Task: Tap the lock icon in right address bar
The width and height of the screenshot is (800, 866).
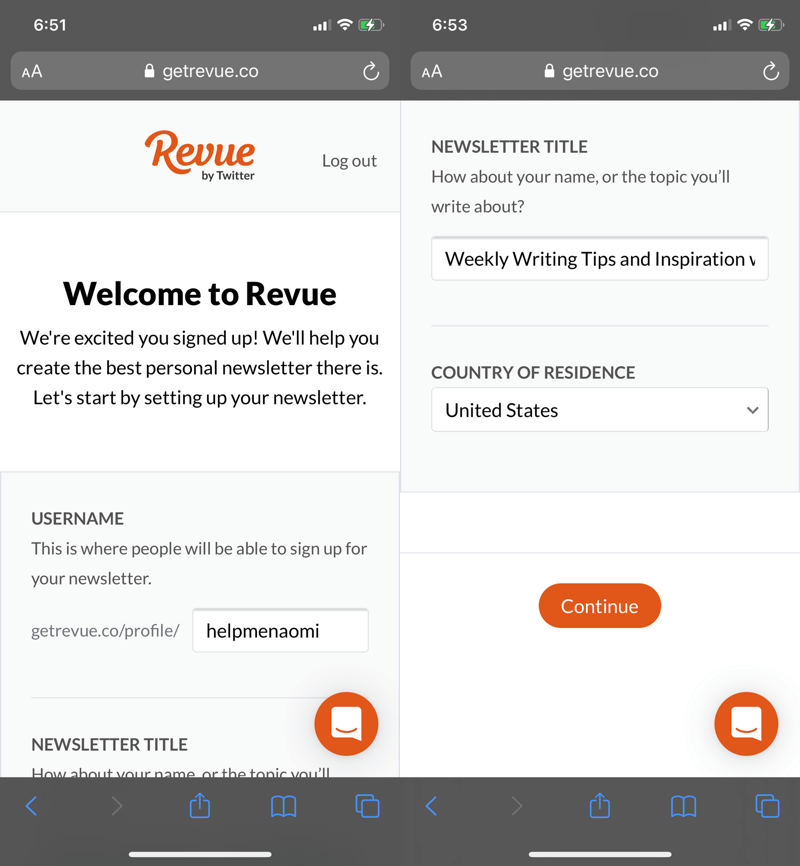Action: tap(549, 71)
